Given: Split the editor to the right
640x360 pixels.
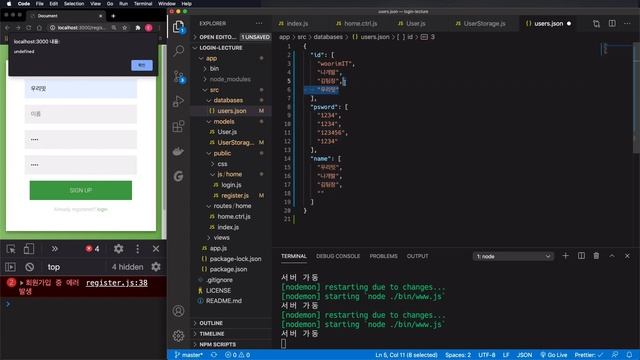Looking at the screenshot, I should click(x=612, y=24).
